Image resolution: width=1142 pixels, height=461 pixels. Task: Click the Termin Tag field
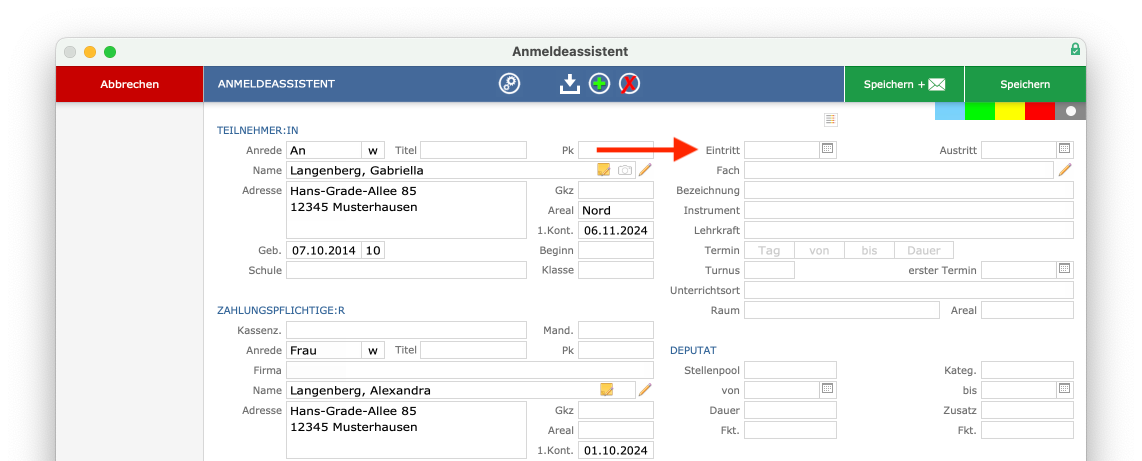coord(769,251)
